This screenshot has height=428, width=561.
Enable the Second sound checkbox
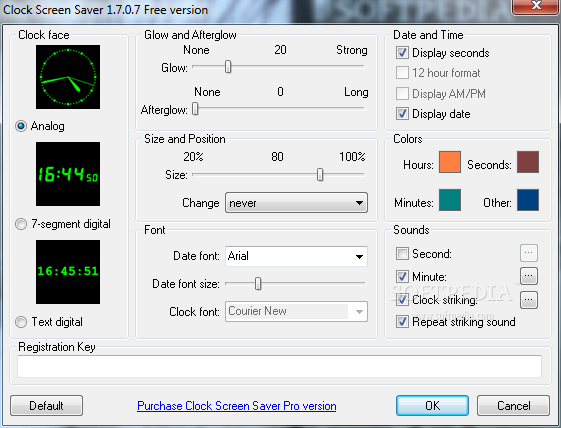click(402, 254)
